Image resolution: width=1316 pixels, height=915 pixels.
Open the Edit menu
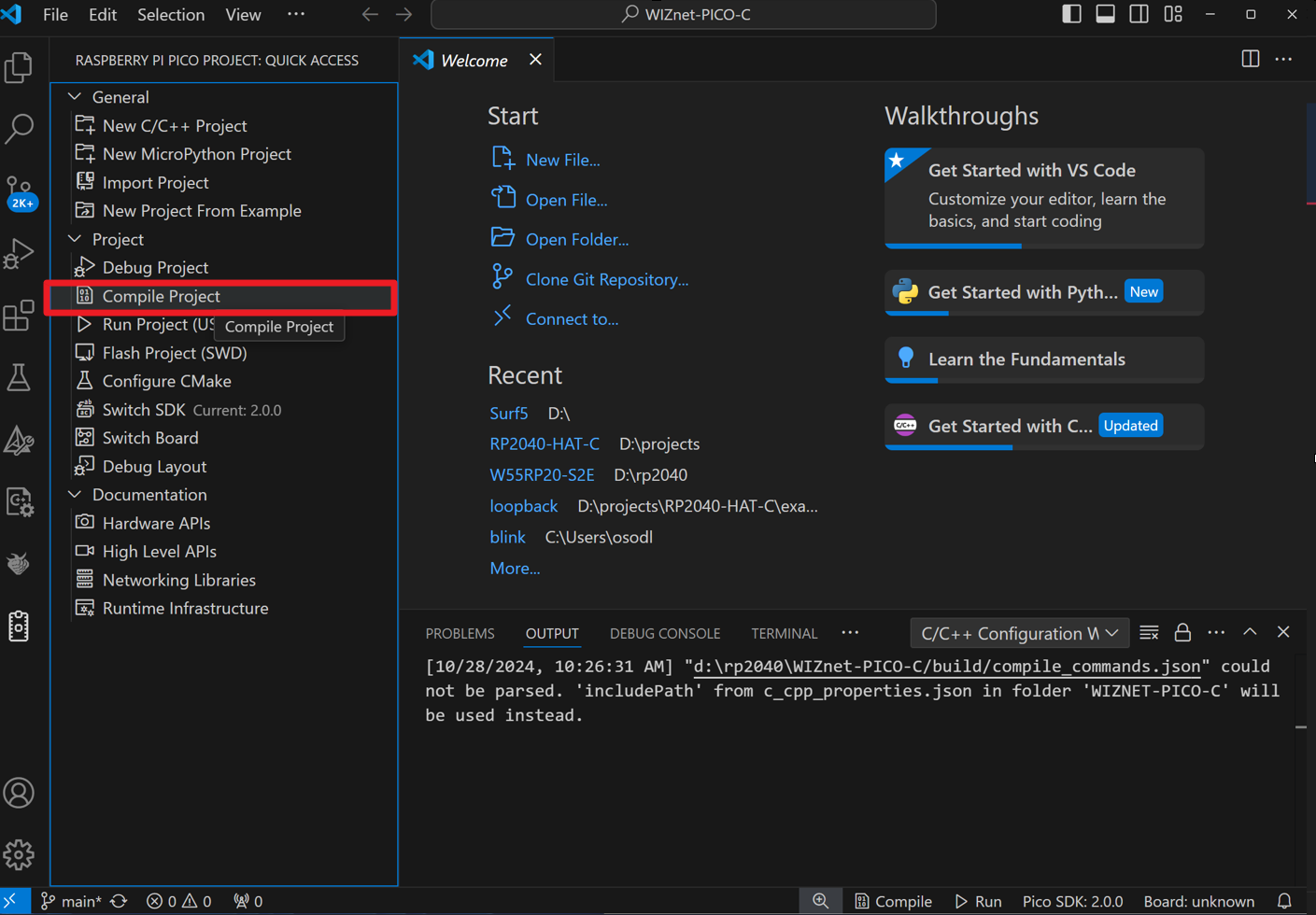click(103, 14)
